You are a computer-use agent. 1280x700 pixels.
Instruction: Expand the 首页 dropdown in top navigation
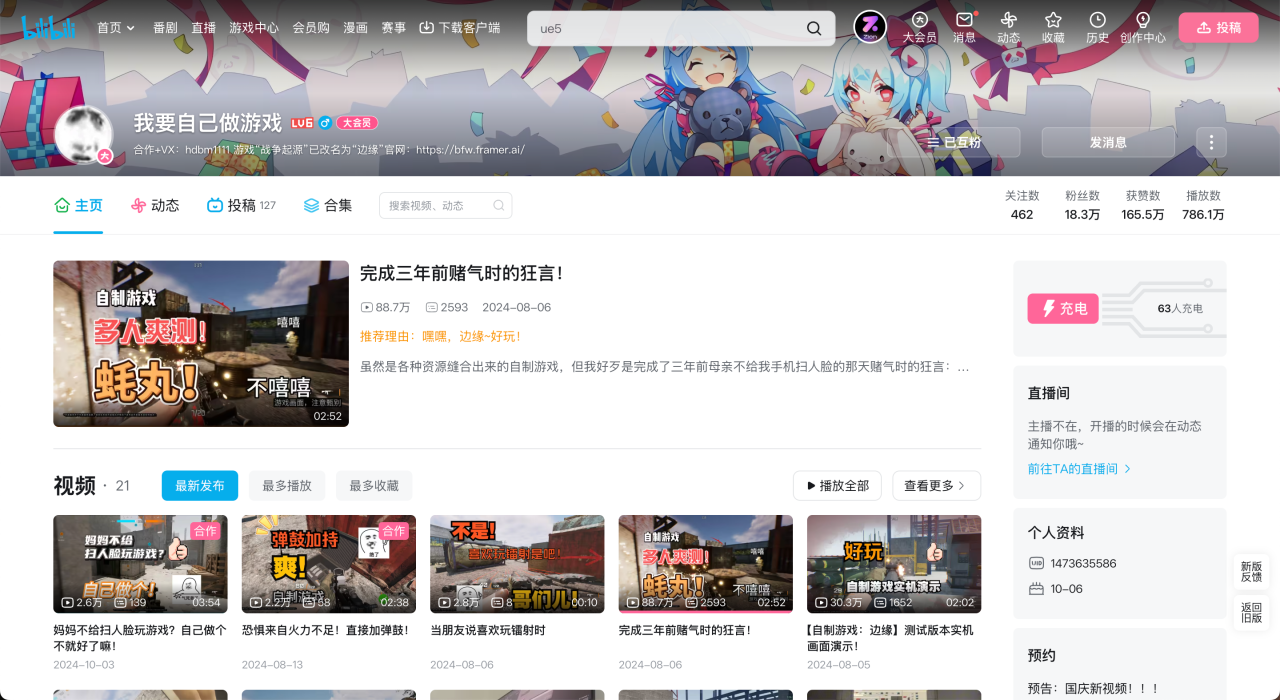(116, 28)
